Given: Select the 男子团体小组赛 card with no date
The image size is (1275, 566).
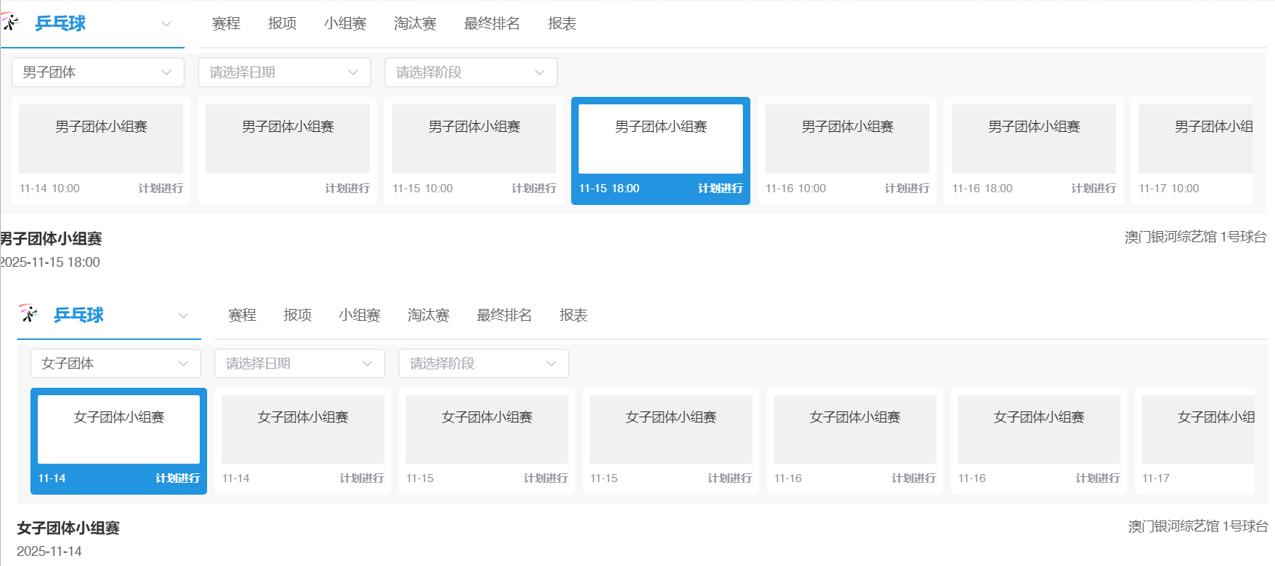Looking at the screenshot, I should pos(288,151).
